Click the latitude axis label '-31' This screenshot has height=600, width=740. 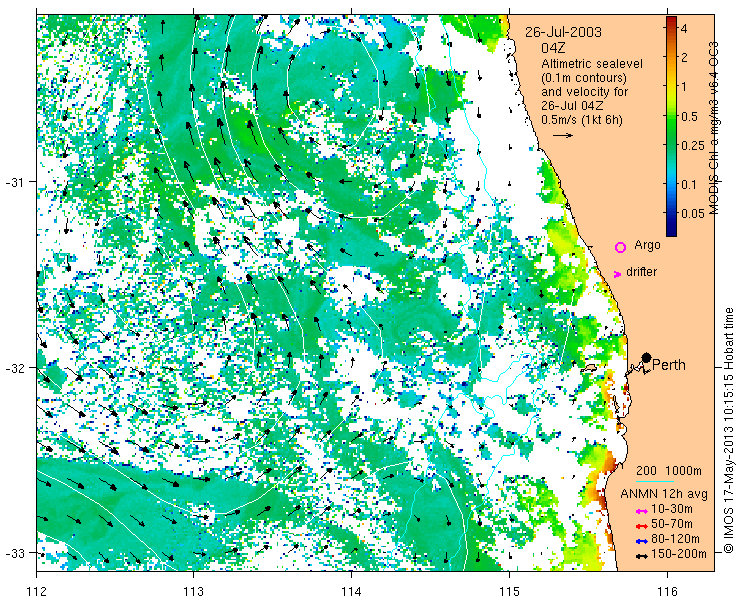[x=15, y=182]
